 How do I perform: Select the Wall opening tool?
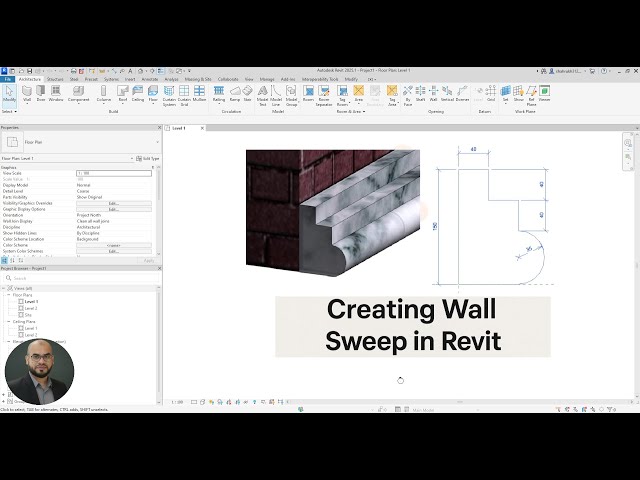pyautogui.click(x=433, y=94)
